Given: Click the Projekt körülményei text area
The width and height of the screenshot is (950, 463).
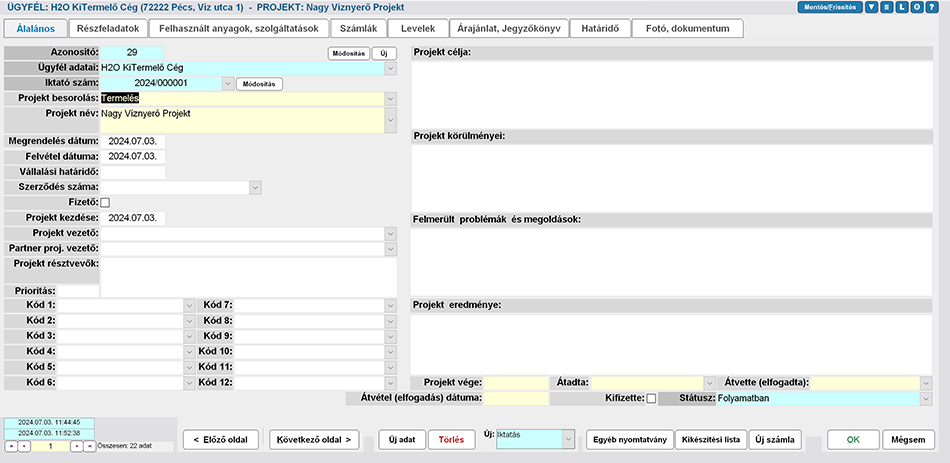Looking at the screenshot, I should 671,178.
